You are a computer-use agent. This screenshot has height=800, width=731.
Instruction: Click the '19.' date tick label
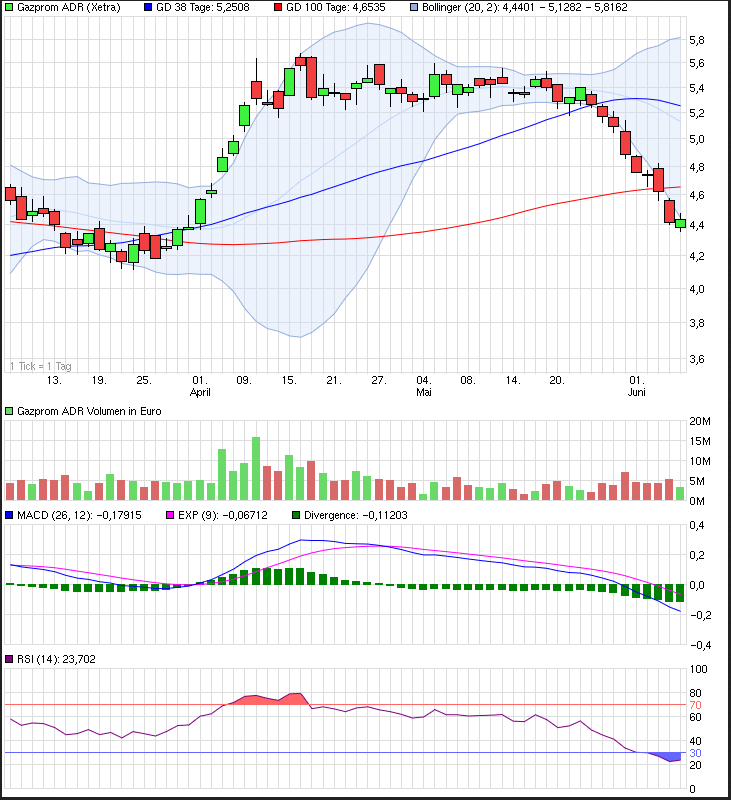[99, 381]
